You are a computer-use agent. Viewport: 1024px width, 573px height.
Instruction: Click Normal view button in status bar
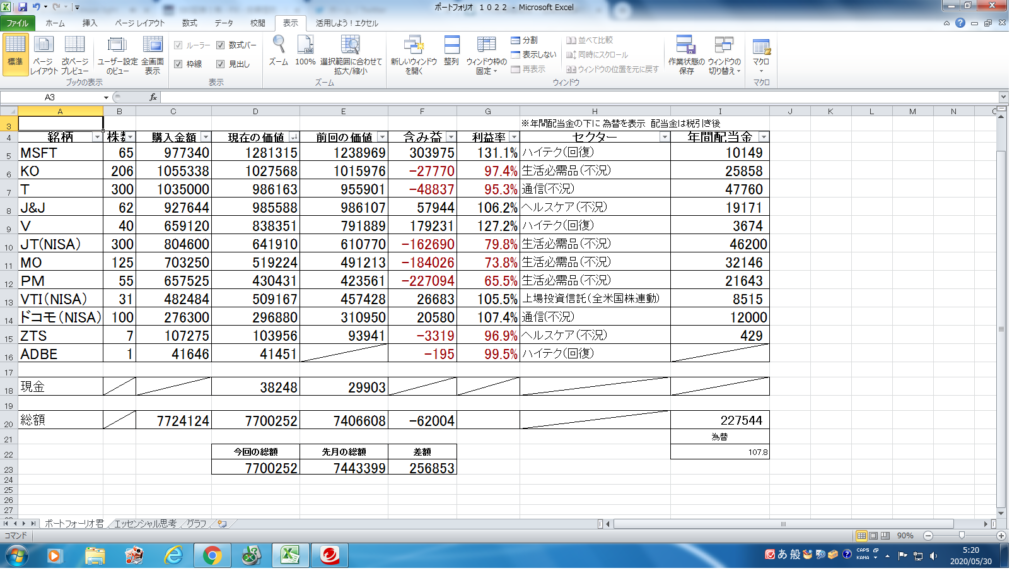pos(861,536)
